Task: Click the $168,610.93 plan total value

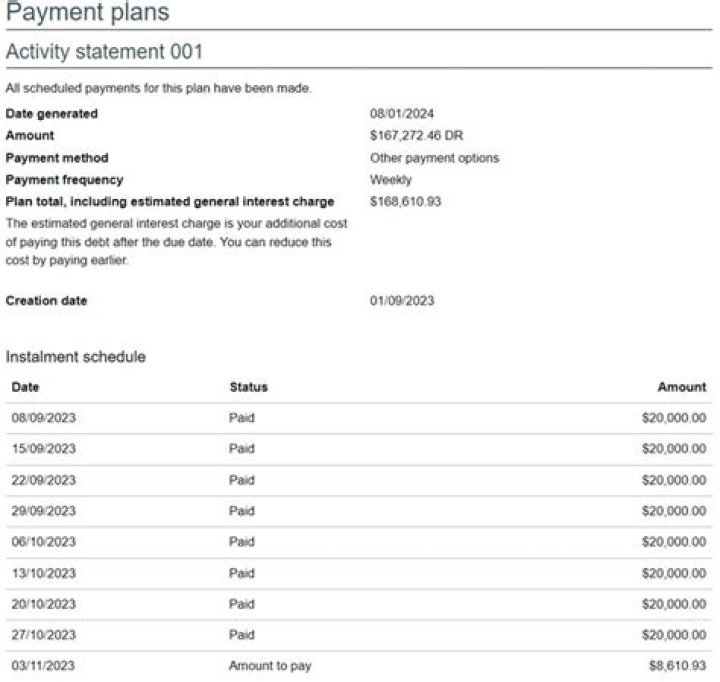Action: click(405, 202)
